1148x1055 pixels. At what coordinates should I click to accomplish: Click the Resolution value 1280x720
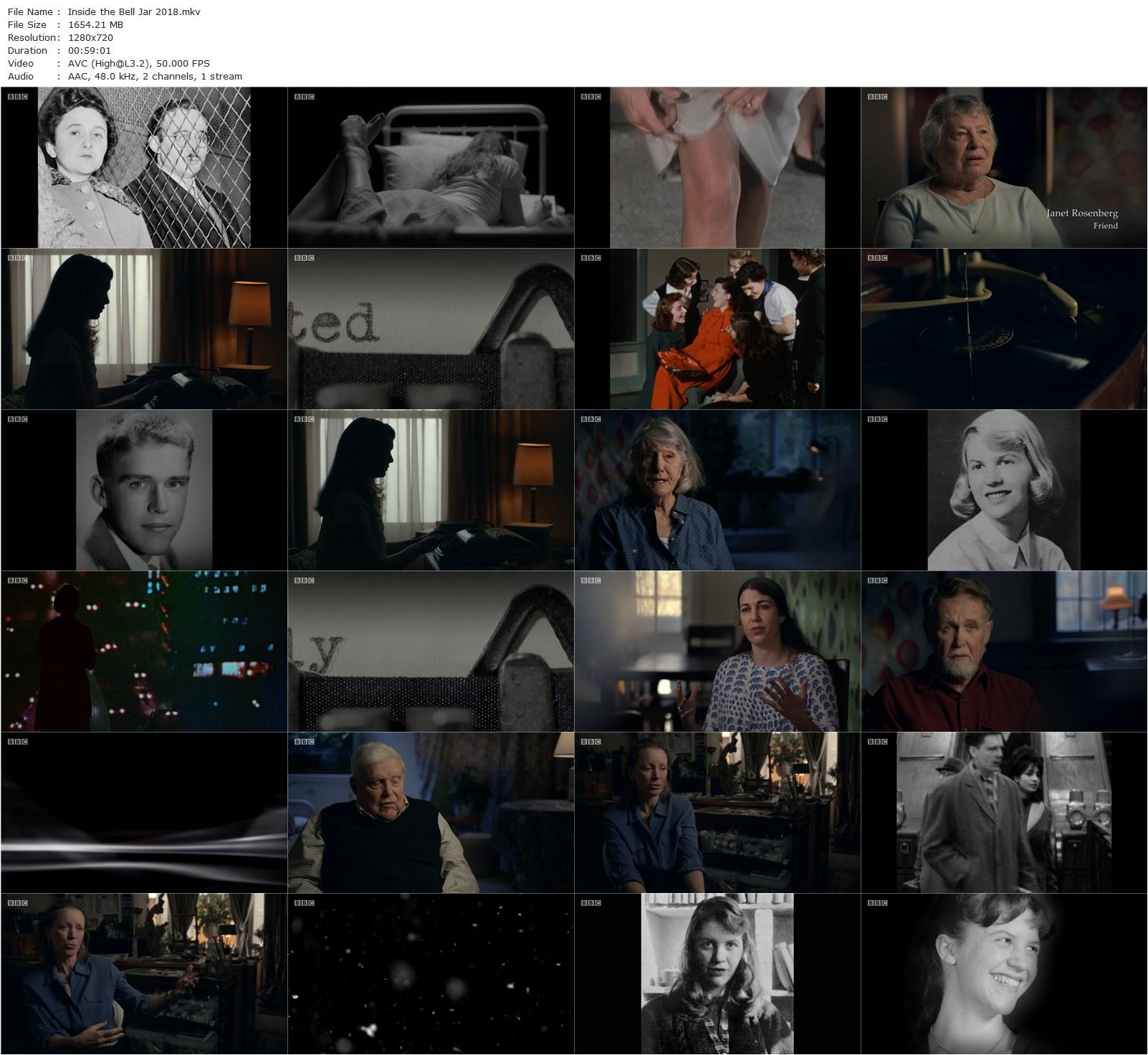90,37
